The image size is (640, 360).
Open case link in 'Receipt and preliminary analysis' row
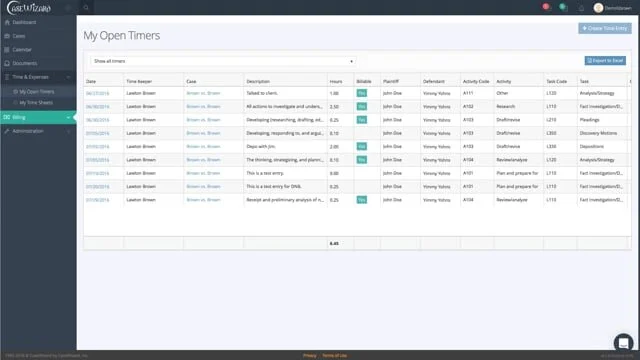[x=203, y=200]
